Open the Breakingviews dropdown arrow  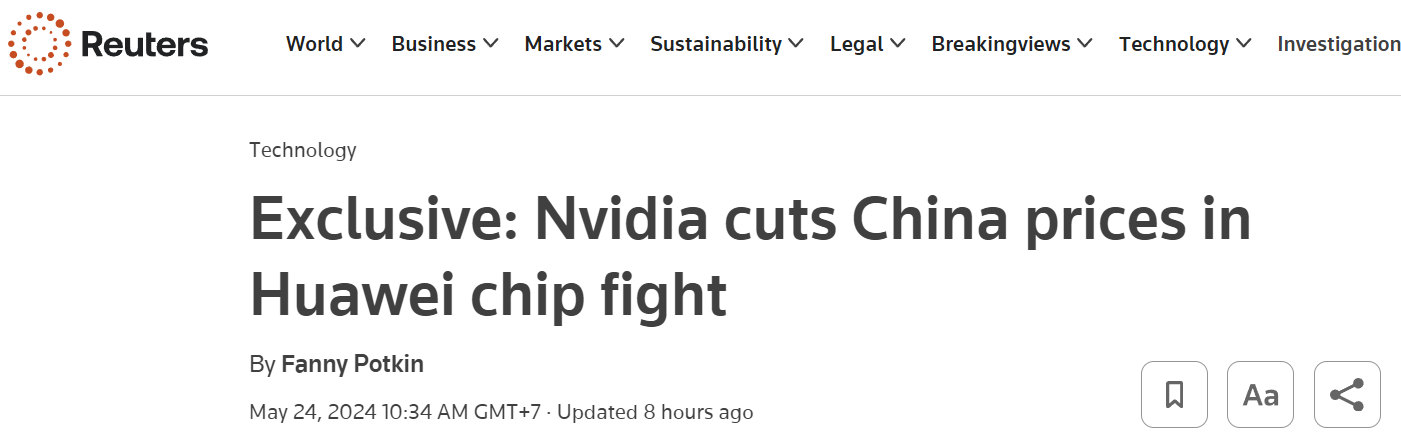[x=1084, y=44]
